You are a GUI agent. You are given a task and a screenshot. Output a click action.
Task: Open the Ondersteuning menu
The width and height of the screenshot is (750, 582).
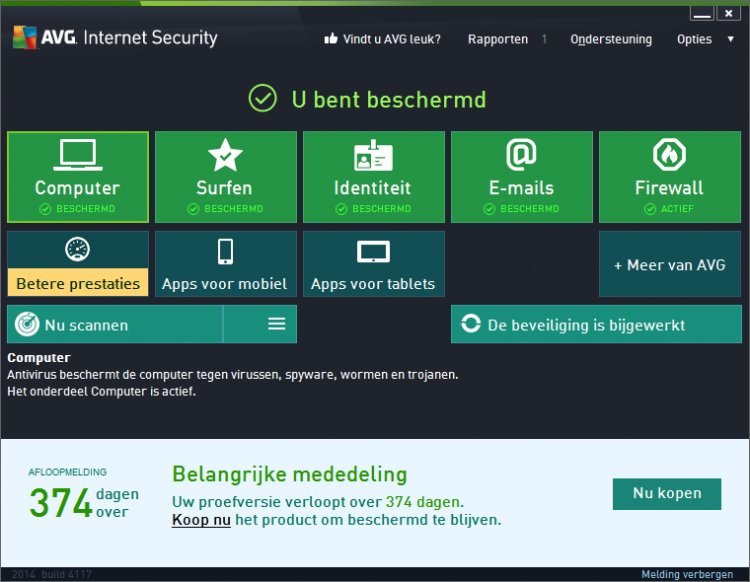click(x=610, y=39)
